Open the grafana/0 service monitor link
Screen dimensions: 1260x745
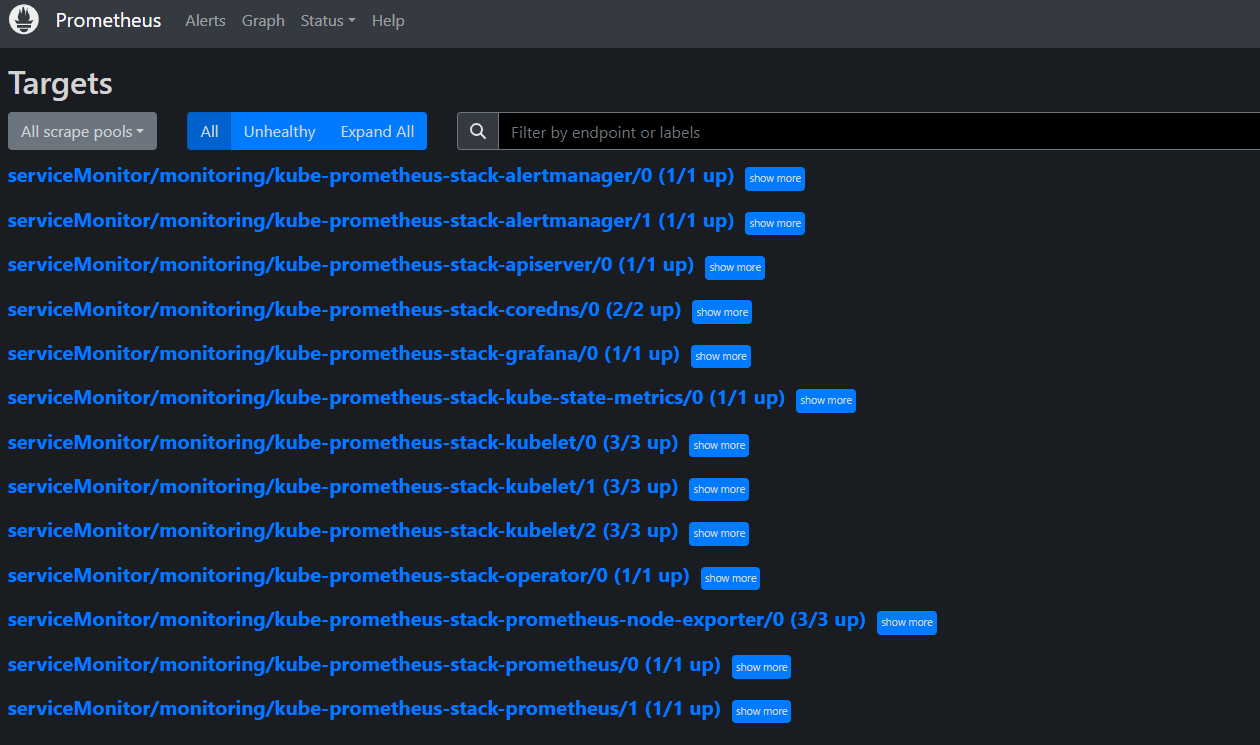point(343,354)
